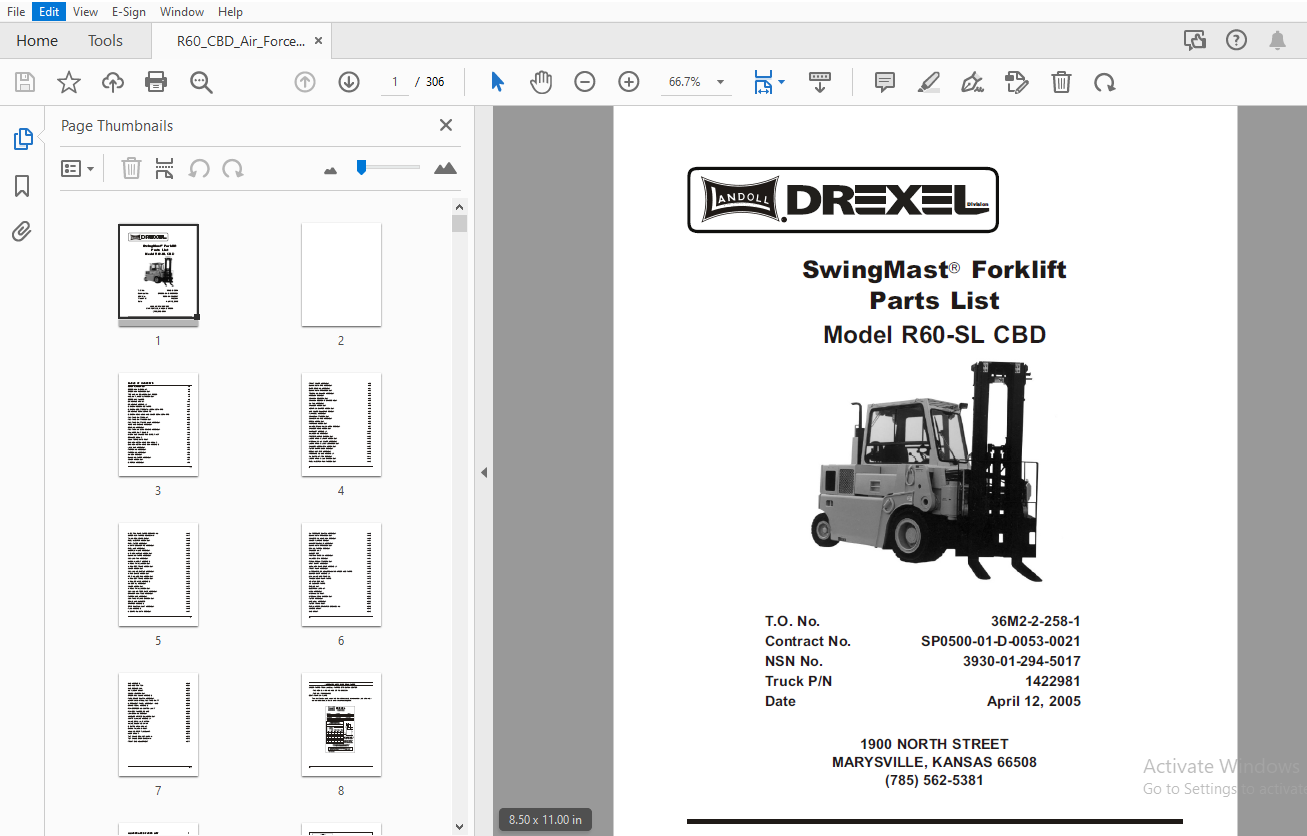Viewport: 1307px width, 836px height.
Task: Select the Highlight text pen
Action: [x=929, y=82]
